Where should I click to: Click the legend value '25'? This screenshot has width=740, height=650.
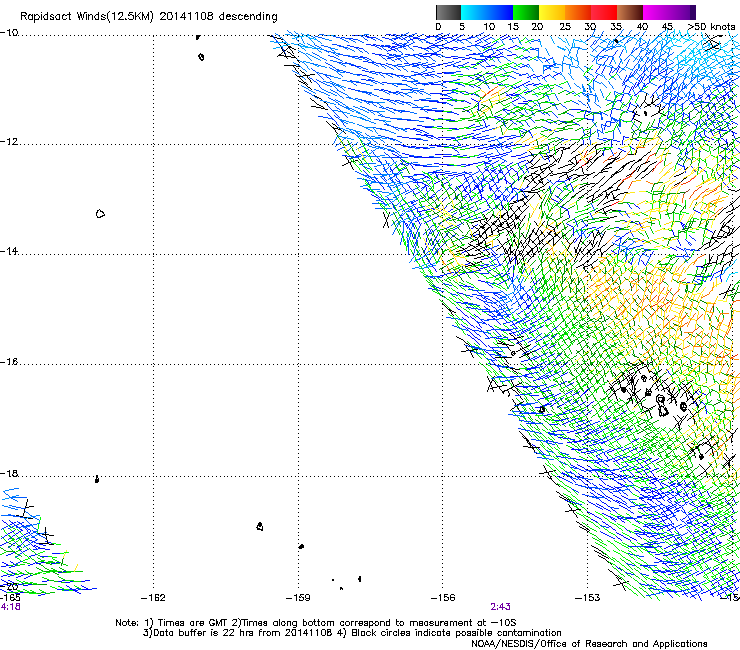[565, 27]
